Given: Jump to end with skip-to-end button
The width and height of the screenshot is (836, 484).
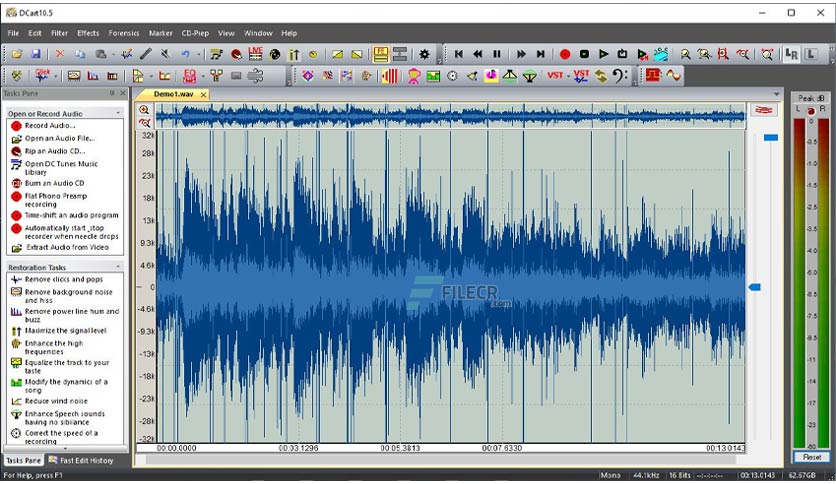Looking at the screenshot, I should pos(541,54).
